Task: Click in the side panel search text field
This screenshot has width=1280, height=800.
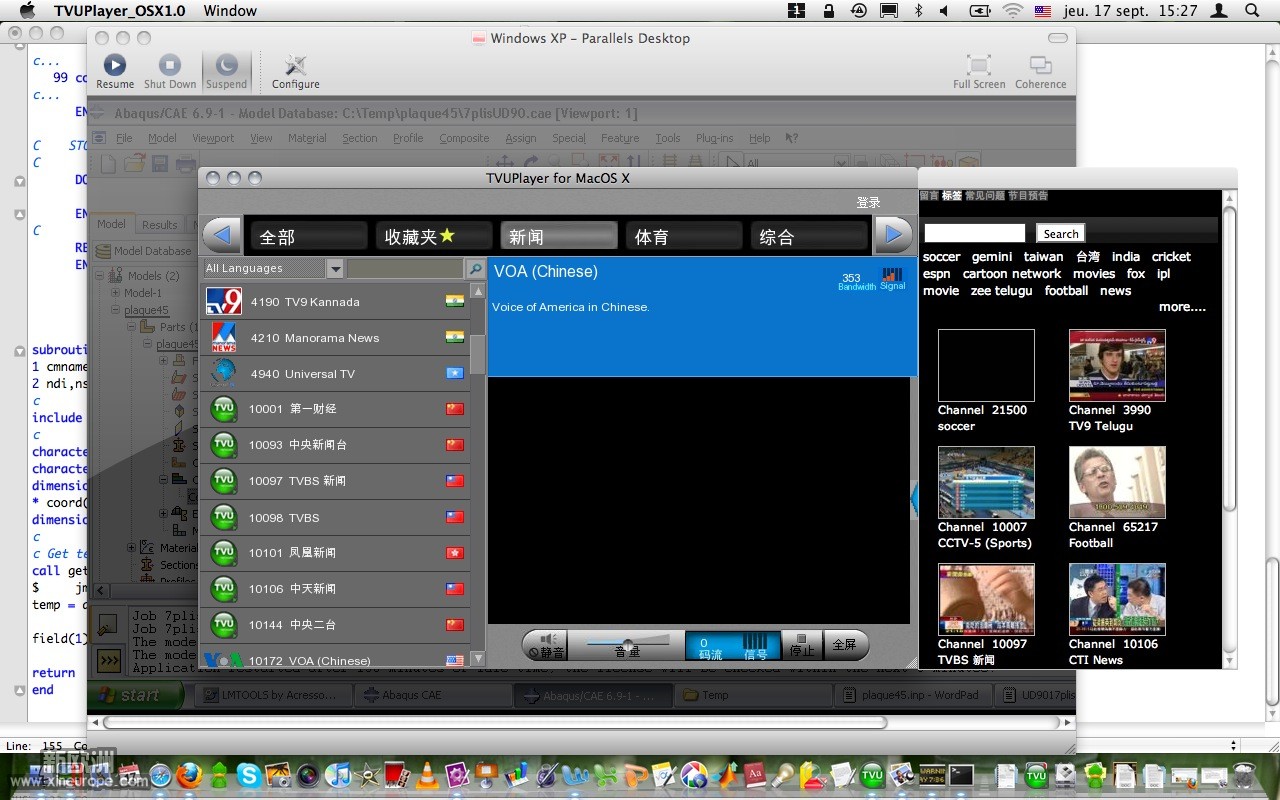Action: [975, 233]
